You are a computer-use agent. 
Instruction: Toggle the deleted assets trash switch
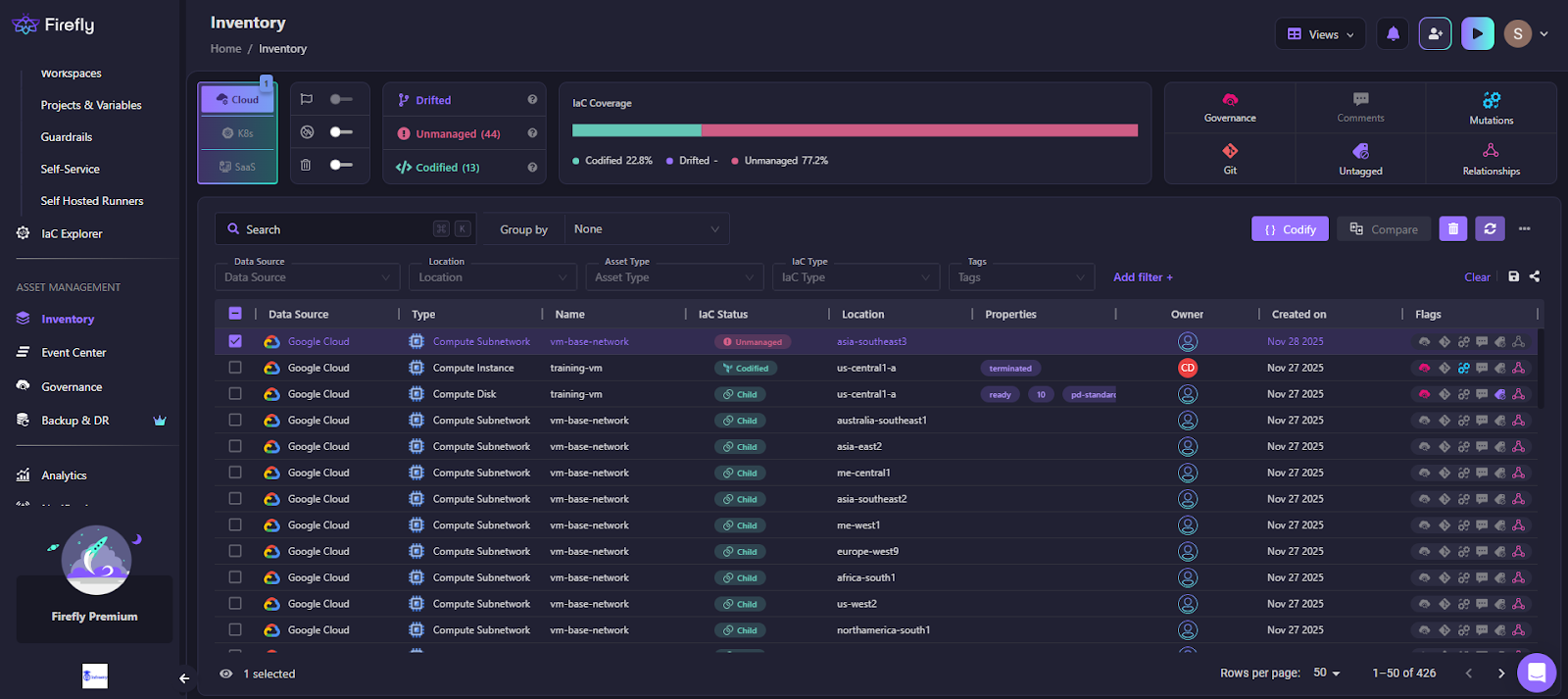(x=341, y=165)
